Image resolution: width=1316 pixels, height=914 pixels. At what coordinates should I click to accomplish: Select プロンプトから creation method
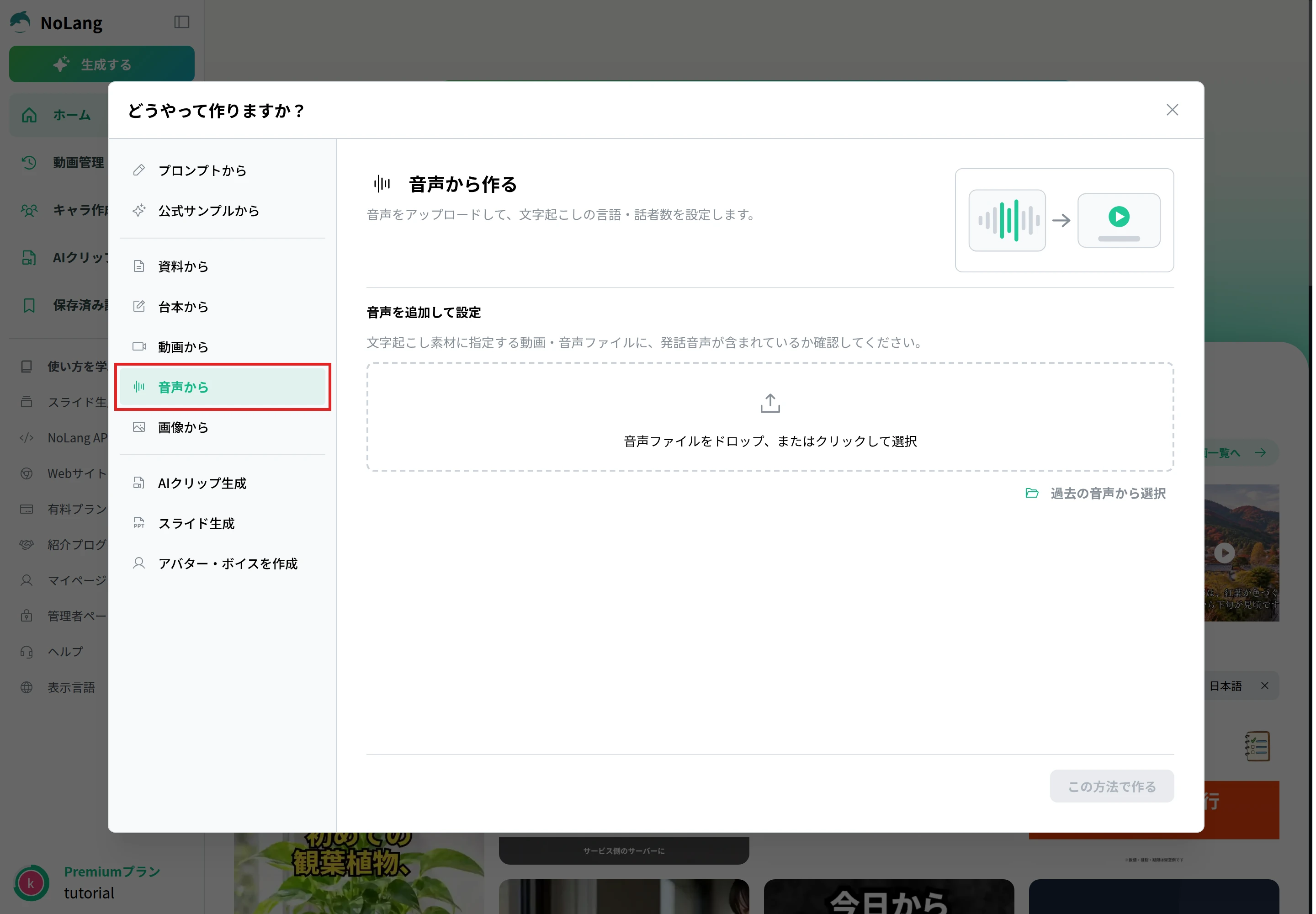point(222,170)
